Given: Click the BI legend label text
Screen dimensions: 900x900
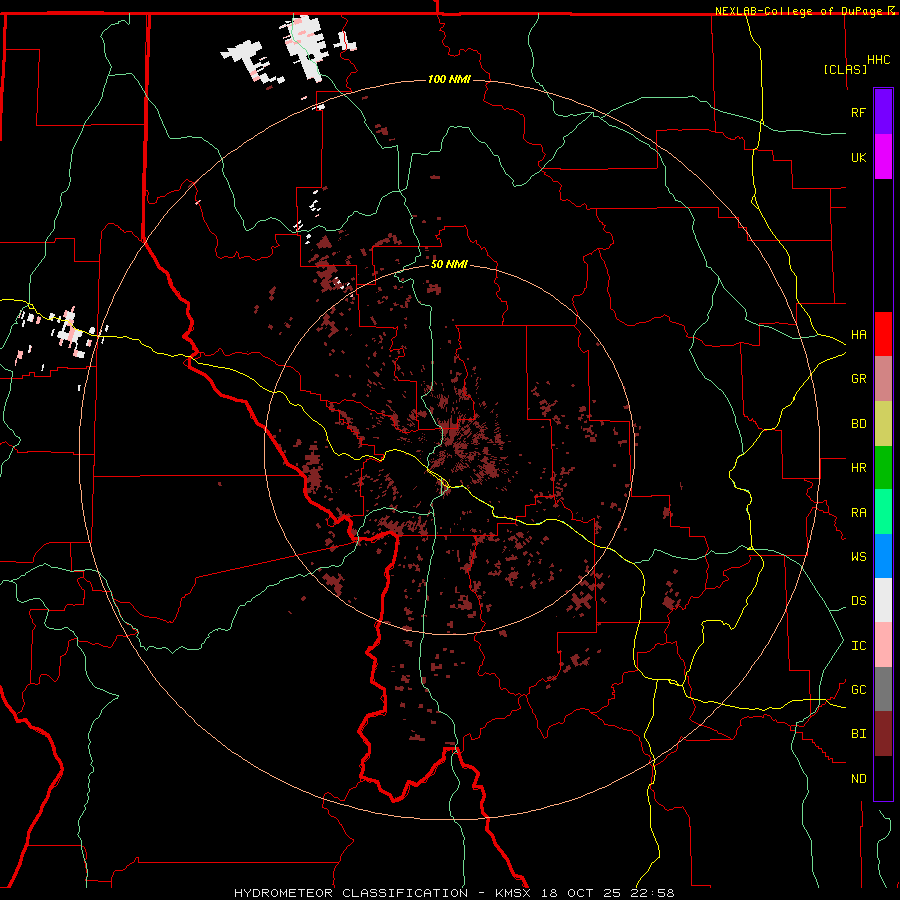Looking at the screenshot, I should click(858, 734).
